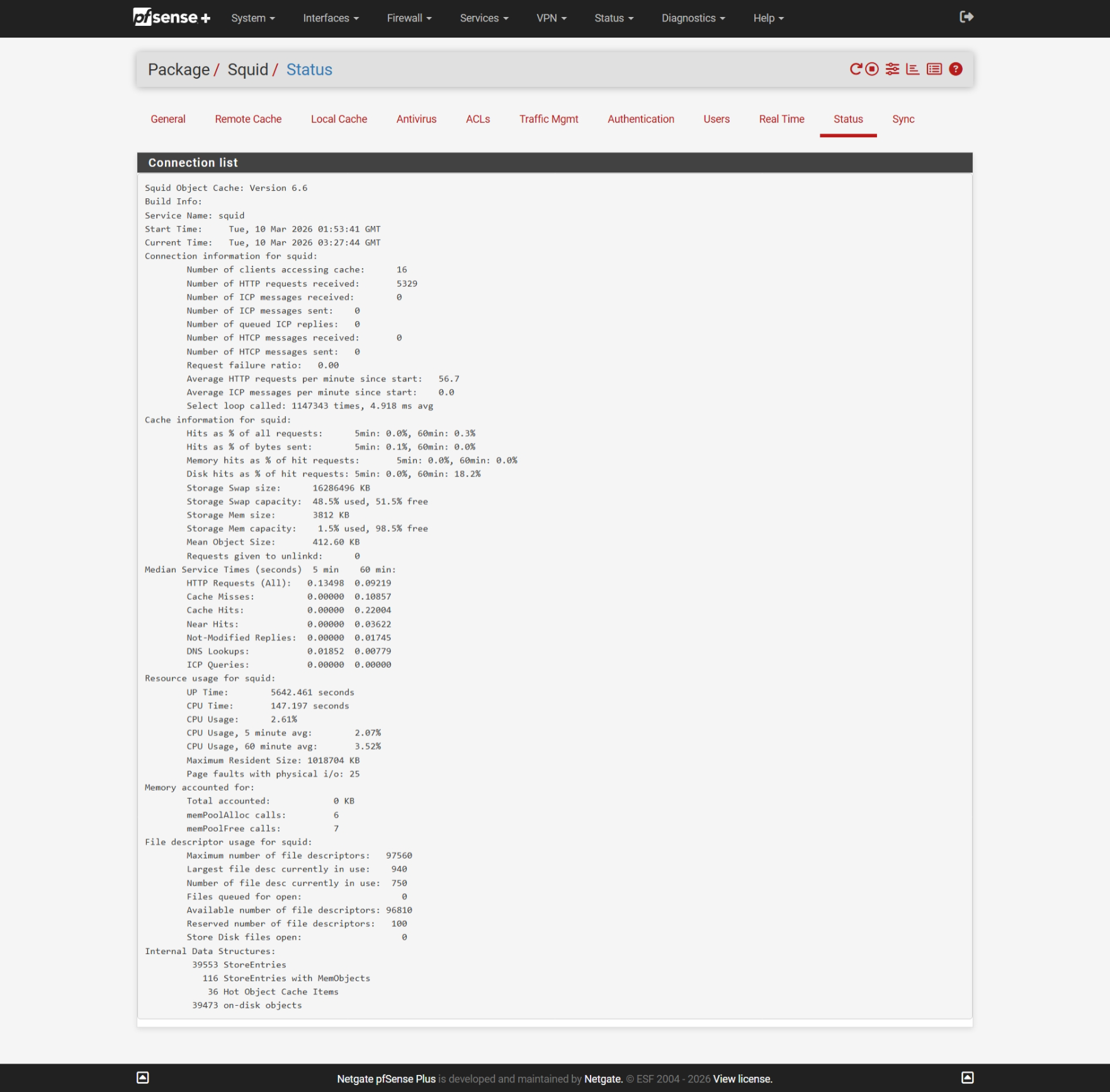Click the bottom-left scroll-to-top icon
This screenshot has width=1110, height=1092.
point(143,1078)
